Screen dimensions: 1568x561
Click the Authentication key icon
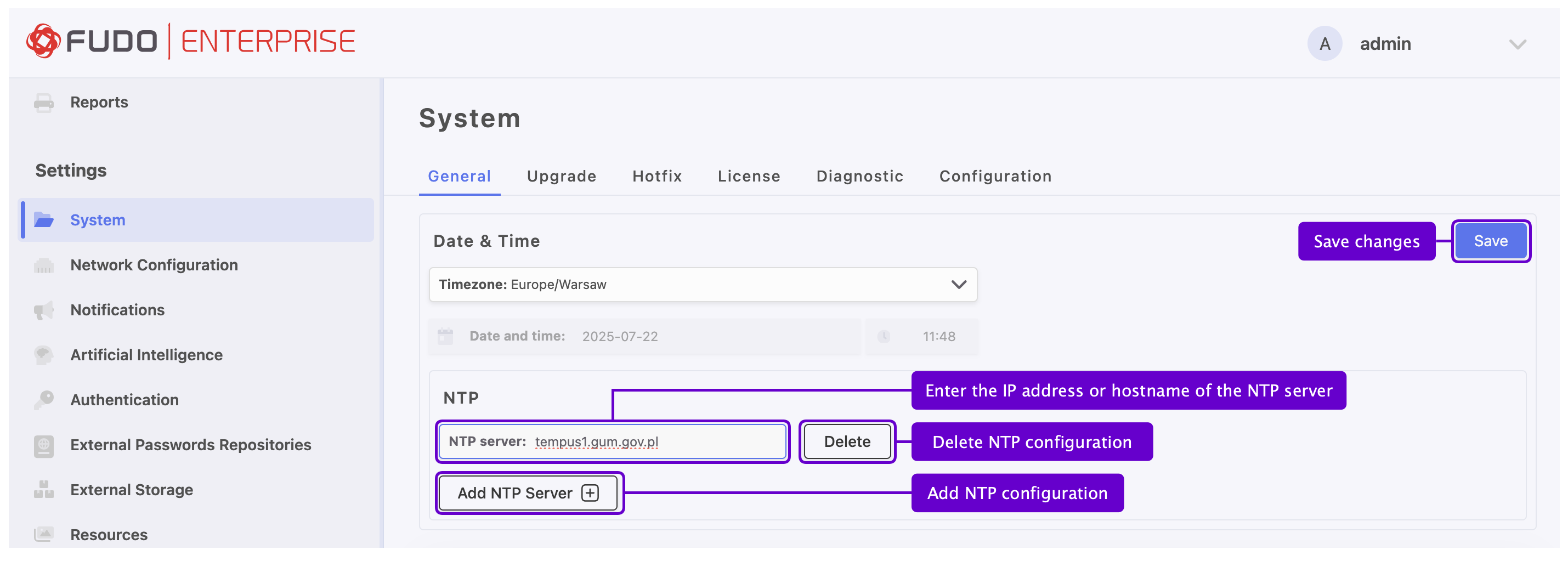click(43, 400)
